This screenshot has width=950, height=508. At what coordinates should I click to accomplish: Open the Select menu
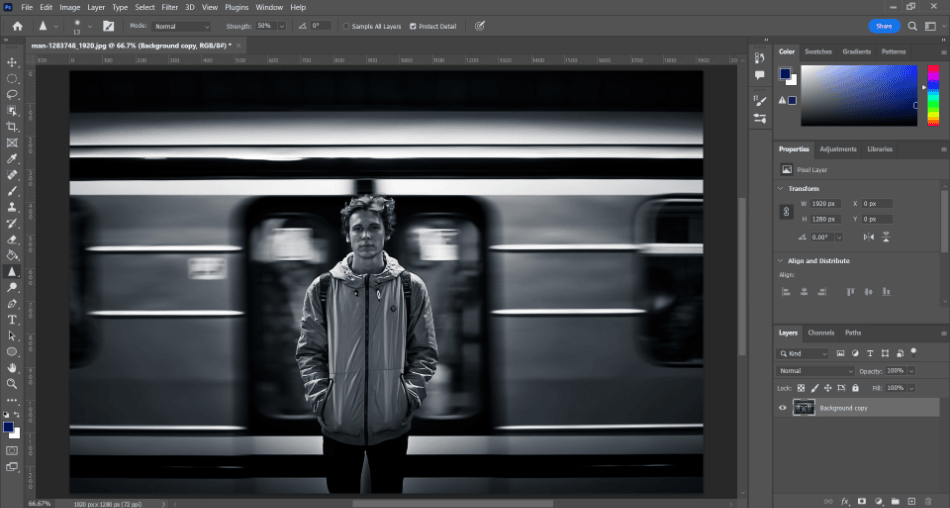145,7
